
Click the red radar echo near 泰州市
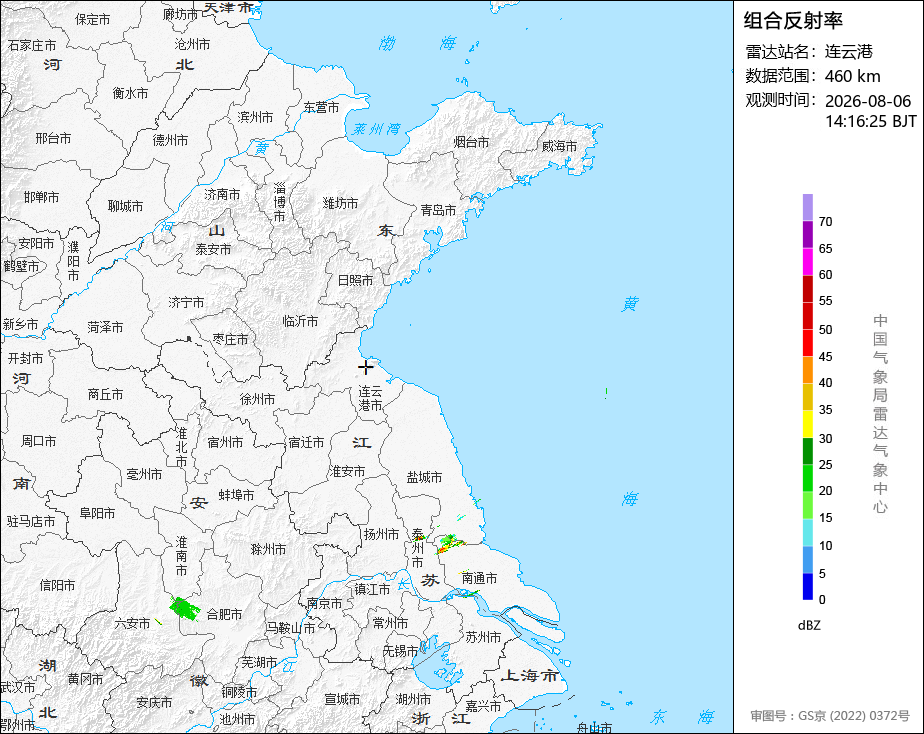pos(451,543)
